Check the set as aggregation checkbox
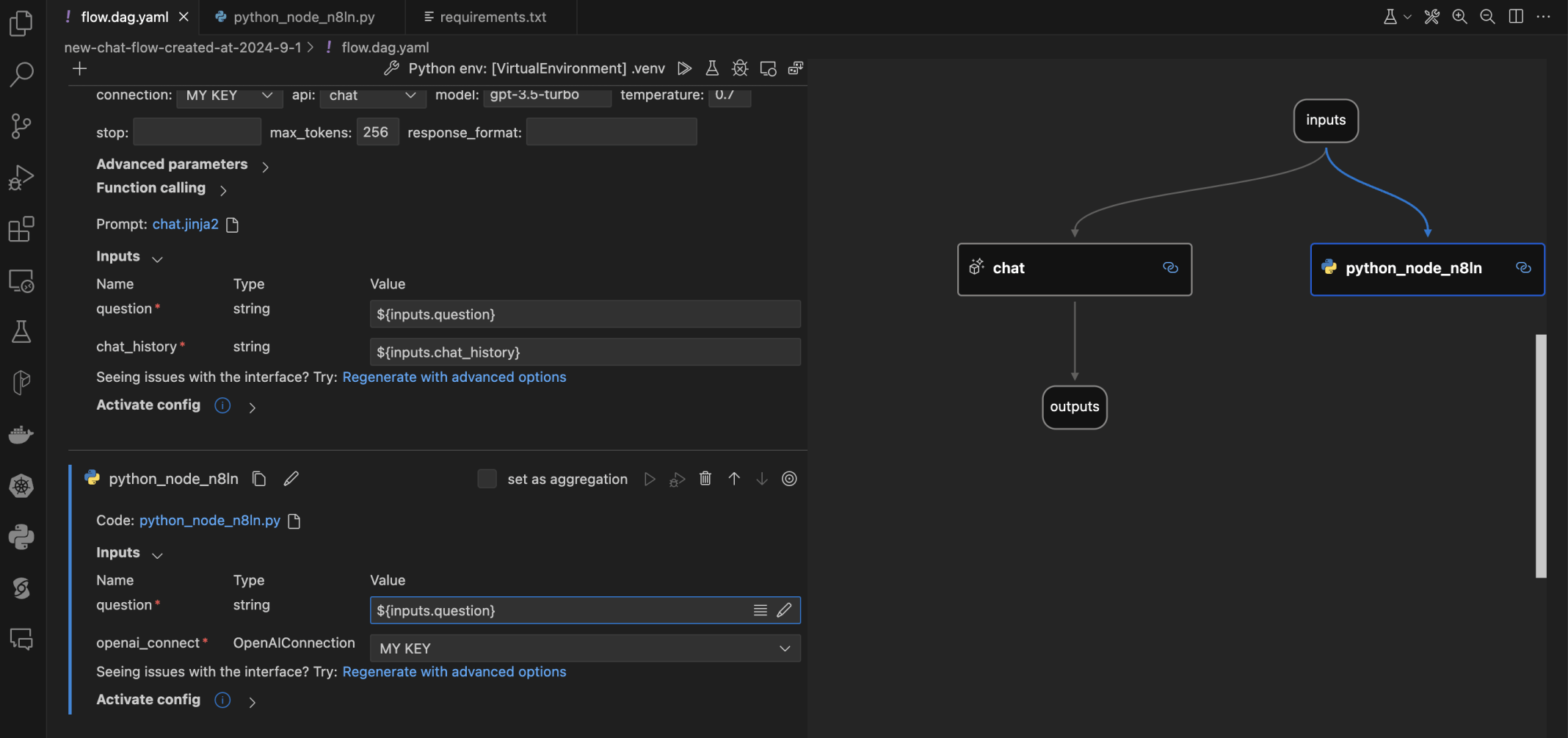 pyautogui.click(x=487, y=479)
